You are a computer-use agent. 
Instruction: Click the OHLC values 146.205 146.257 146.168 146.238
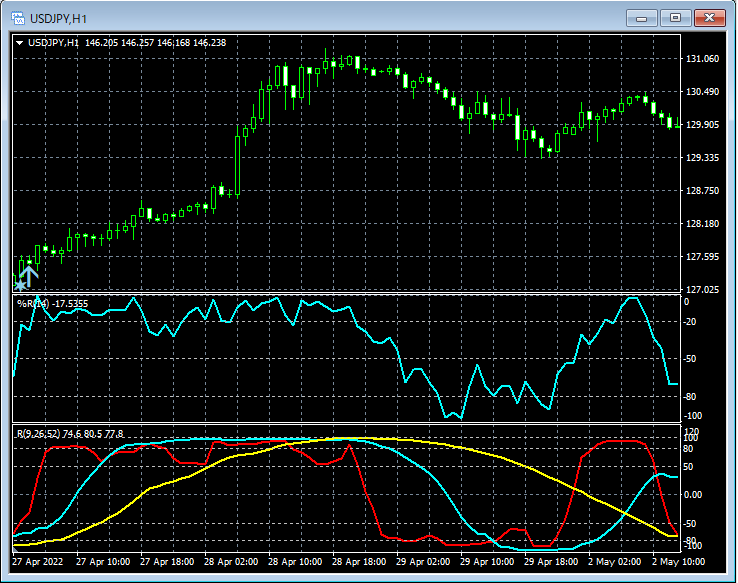click(155, 43)
